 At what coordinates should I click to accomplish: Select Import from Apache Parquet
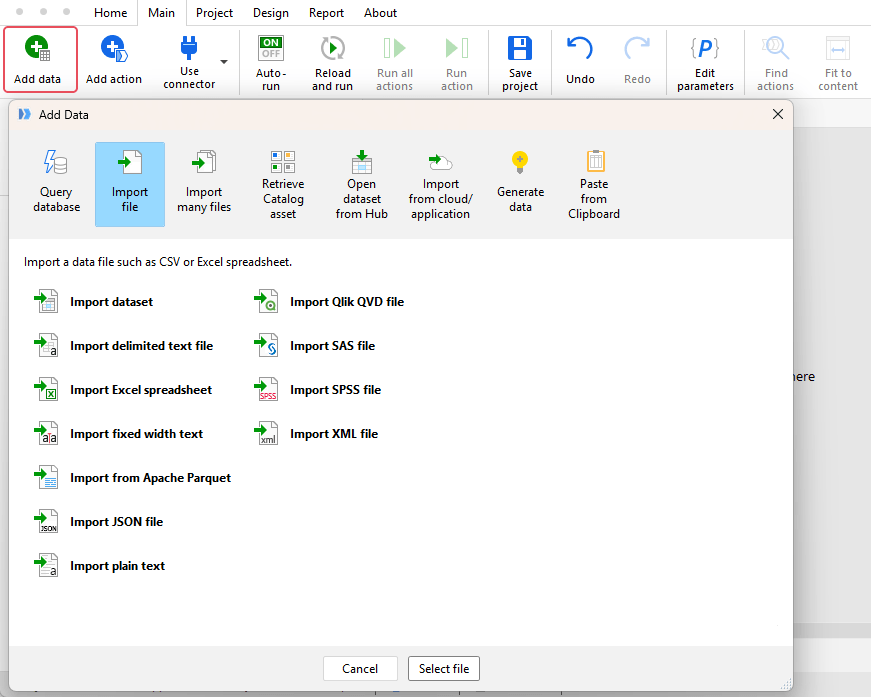click(x=133, y=478)
